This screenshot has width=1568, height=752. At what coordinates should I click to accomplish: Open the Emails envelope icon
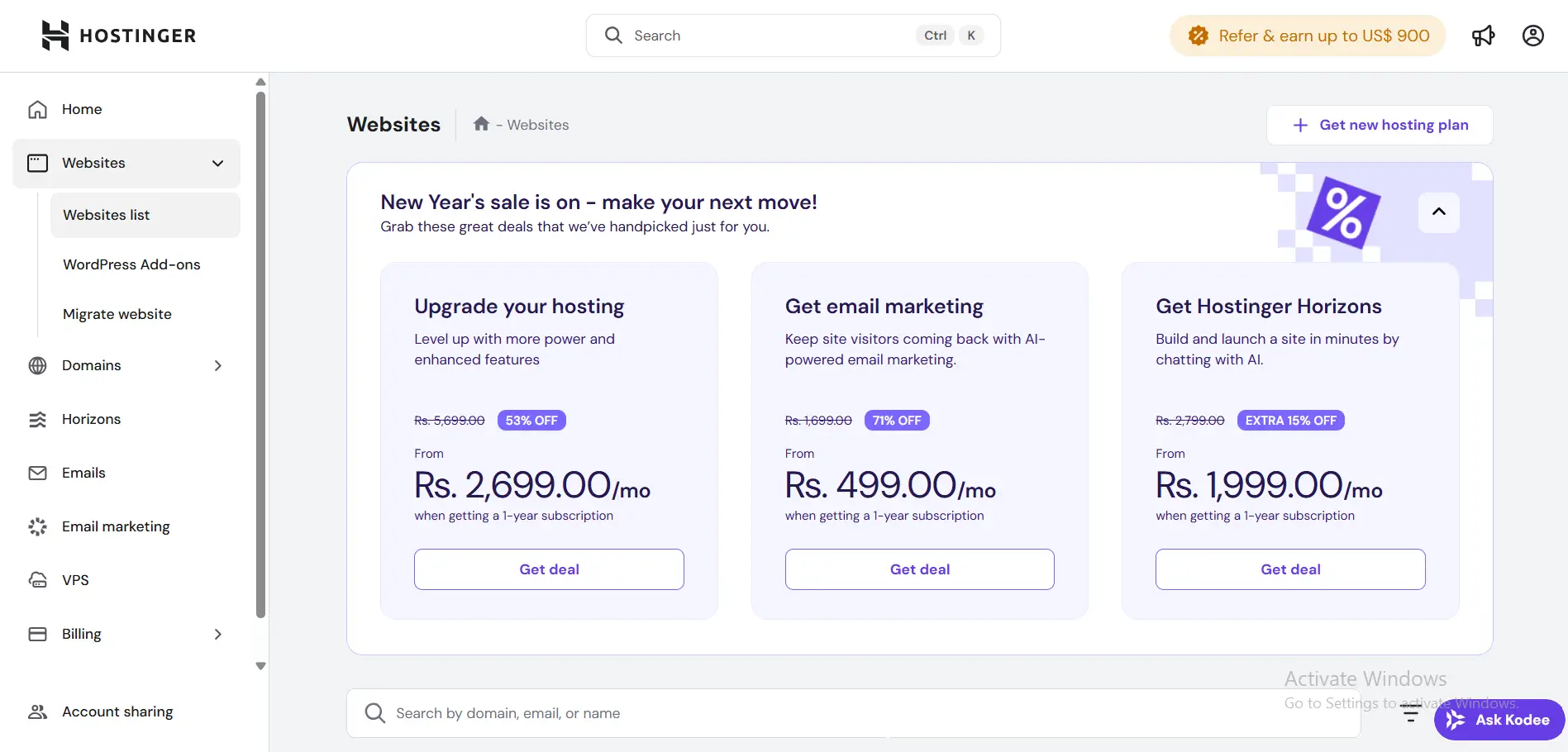pyautogui.click(x=37, y=472)
